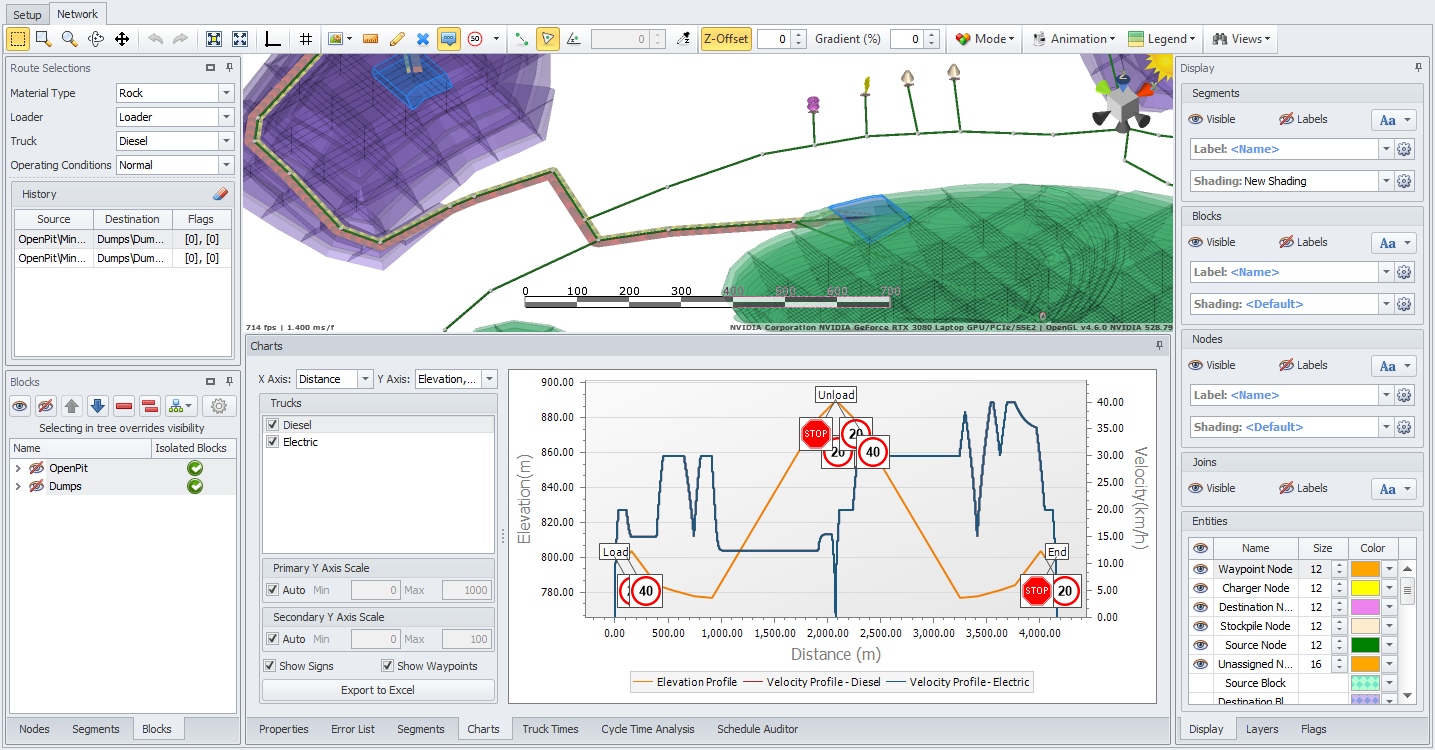Click the speed limit sign toolbar icon

pos(475,39)
